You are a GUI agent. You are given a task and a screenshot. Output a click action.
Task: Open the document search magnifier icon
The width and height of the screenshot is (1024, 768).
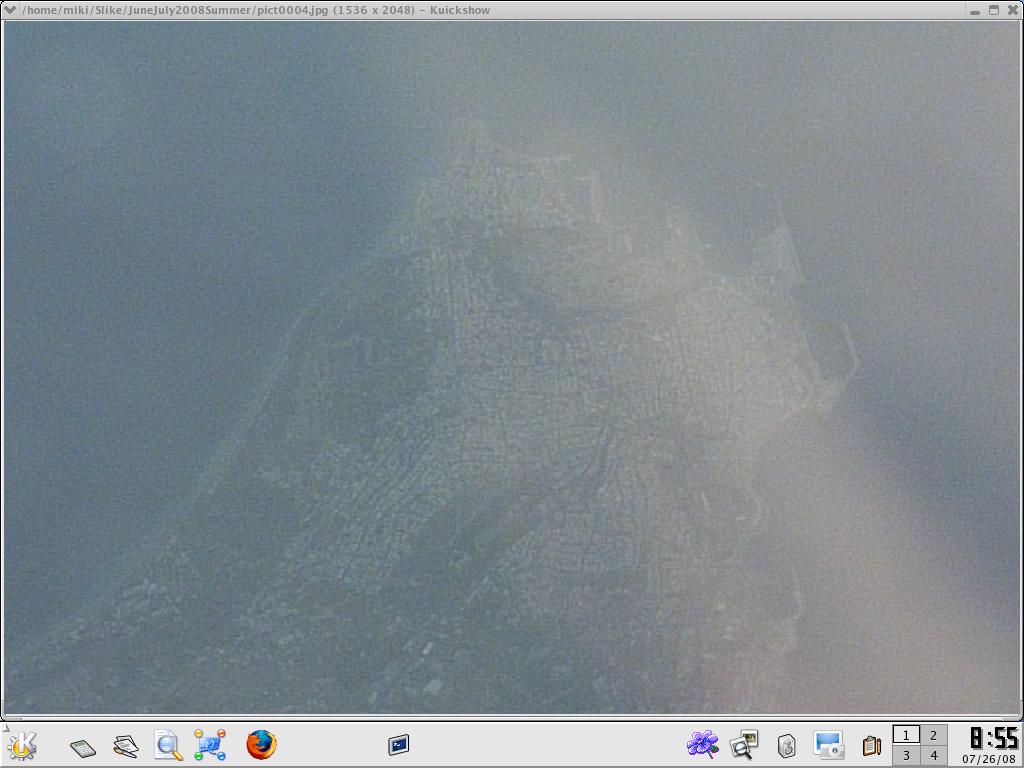click(168, 745)
